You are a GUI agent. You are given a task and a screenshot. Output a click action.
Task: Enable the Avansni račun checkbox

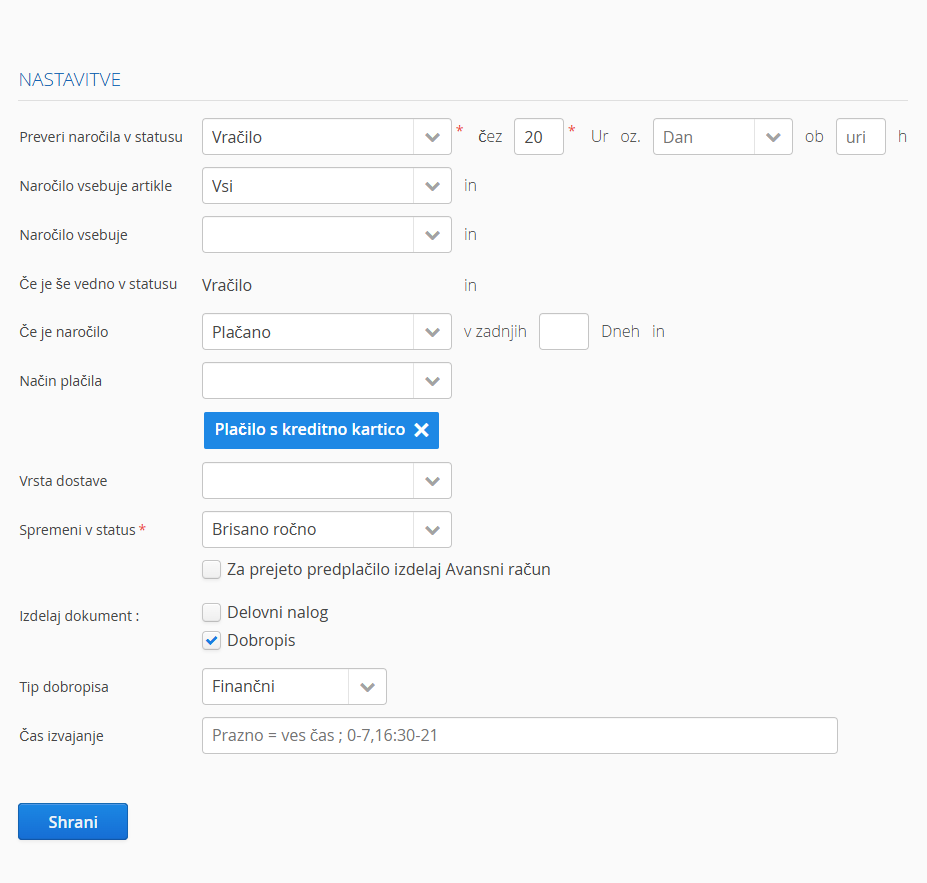(211, 570)
